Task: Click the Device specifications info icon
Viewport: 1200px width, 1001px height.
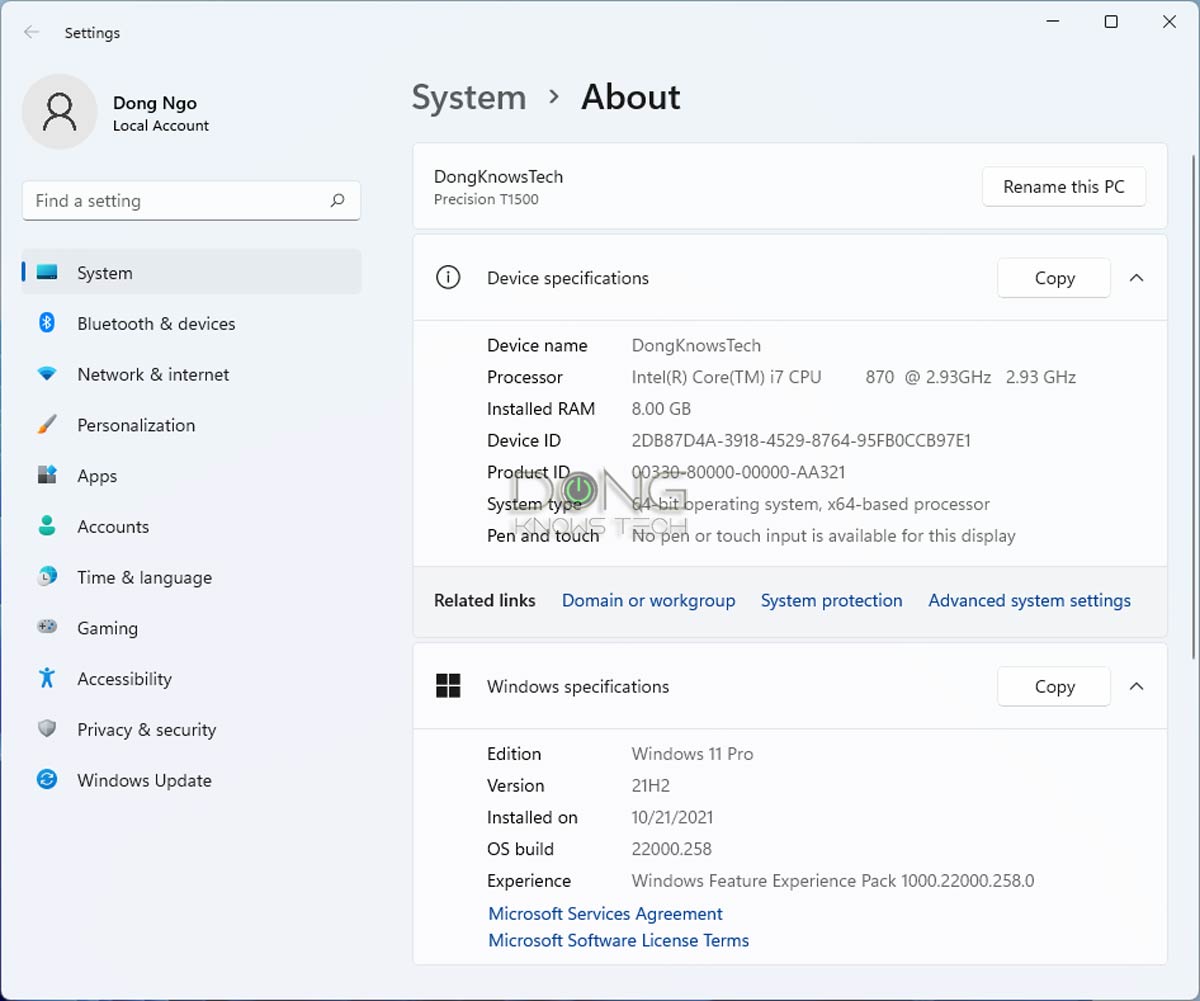Action: point(448,278)
